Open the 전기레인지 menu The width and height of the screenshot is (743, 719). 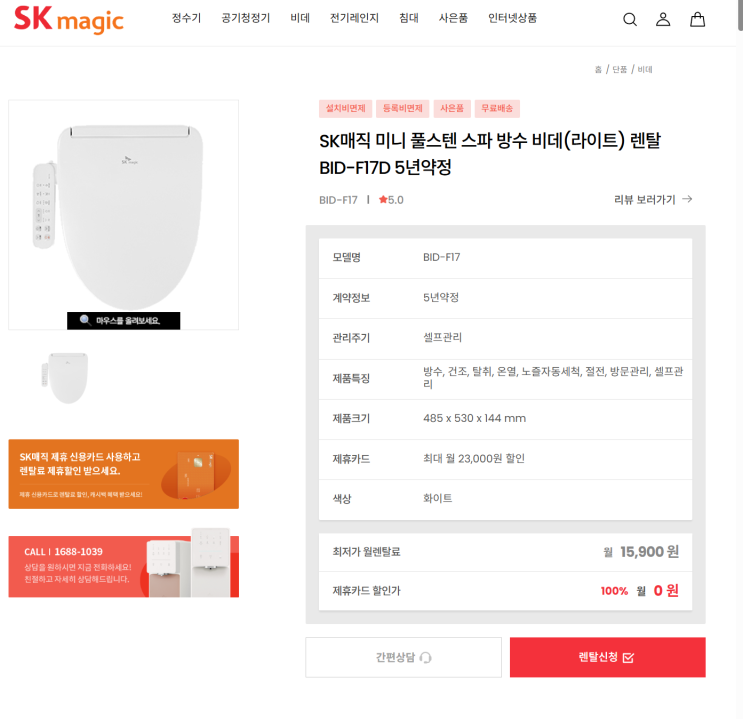pos(354,18)
